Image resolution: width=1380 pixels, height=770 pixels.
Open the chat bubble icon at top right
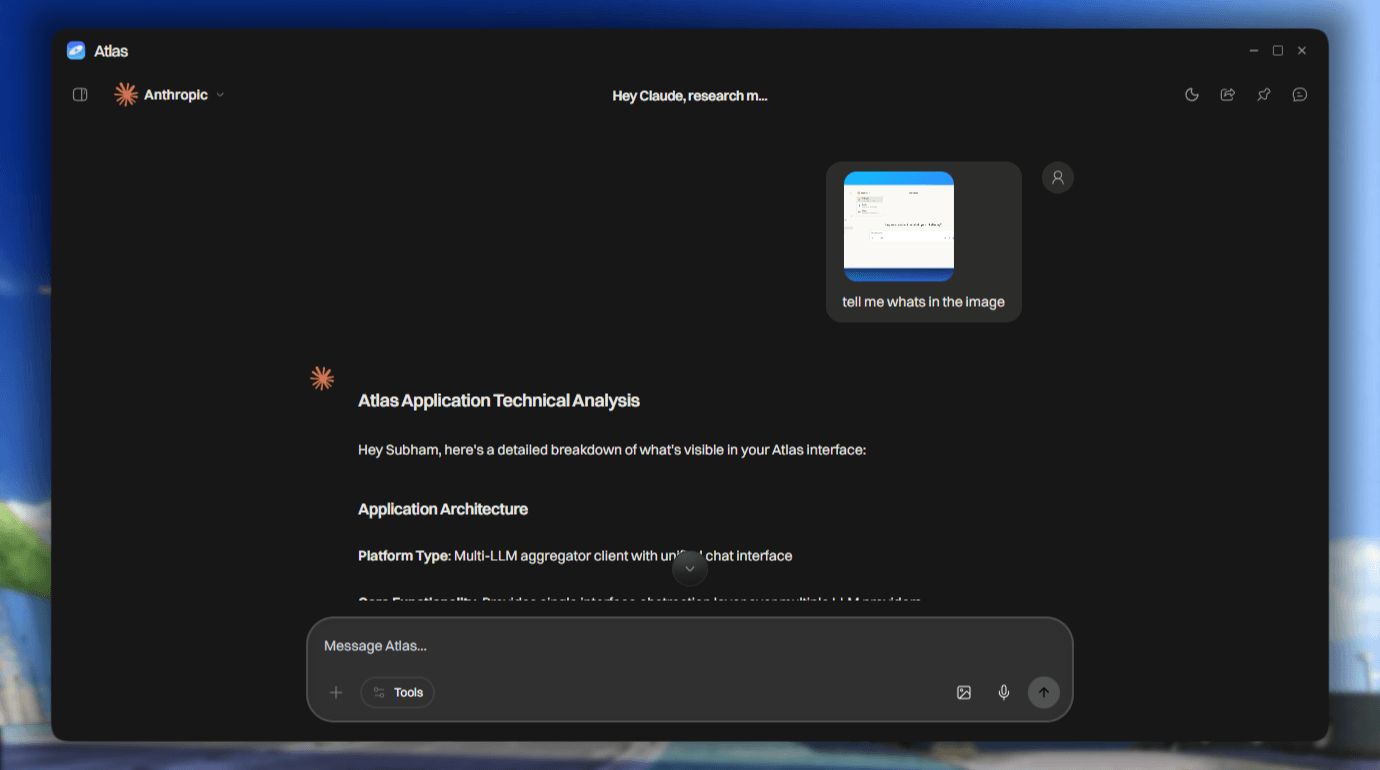point(1300,95)
